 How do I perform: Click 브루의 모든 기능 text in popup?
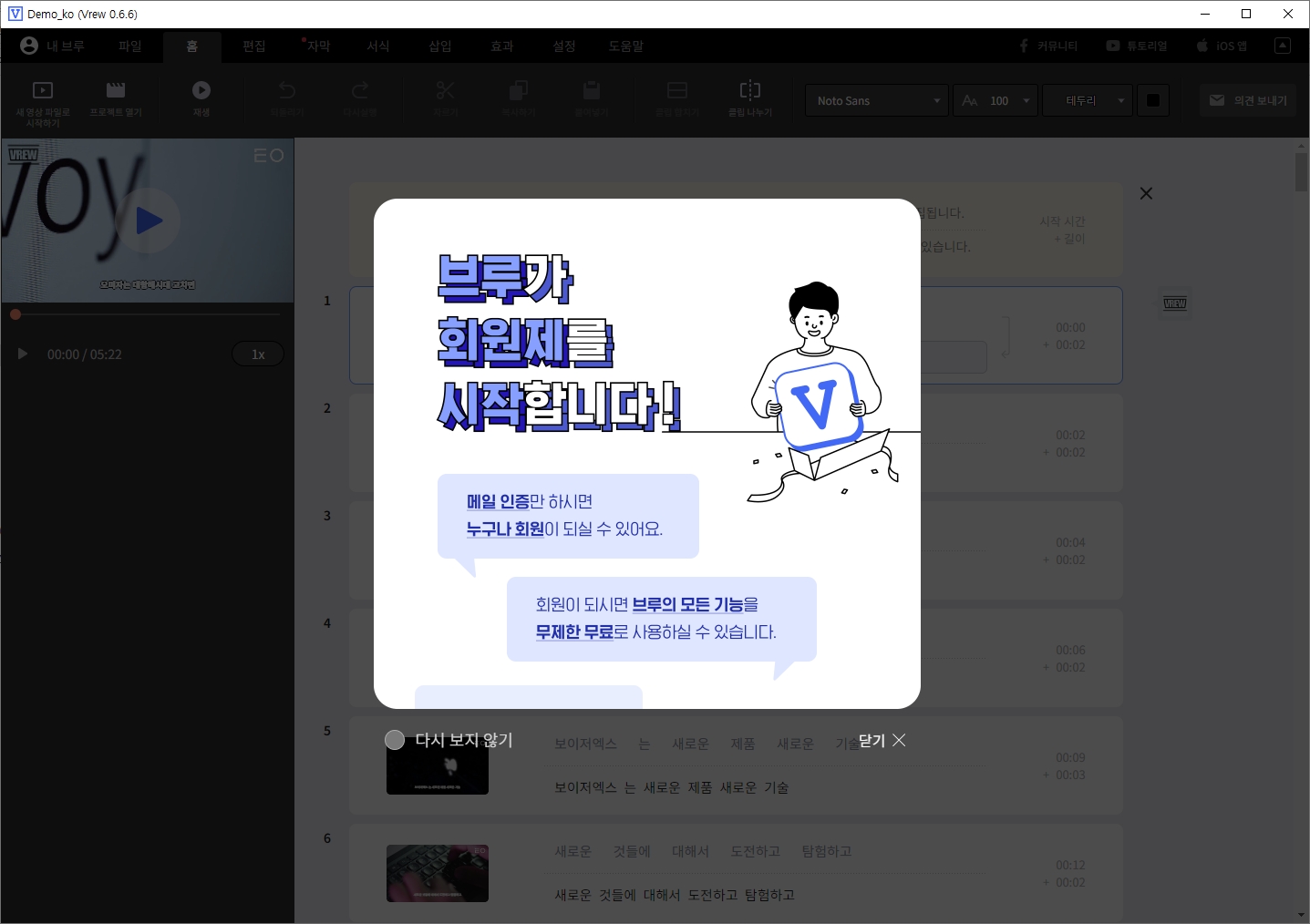tap(688, 605)
